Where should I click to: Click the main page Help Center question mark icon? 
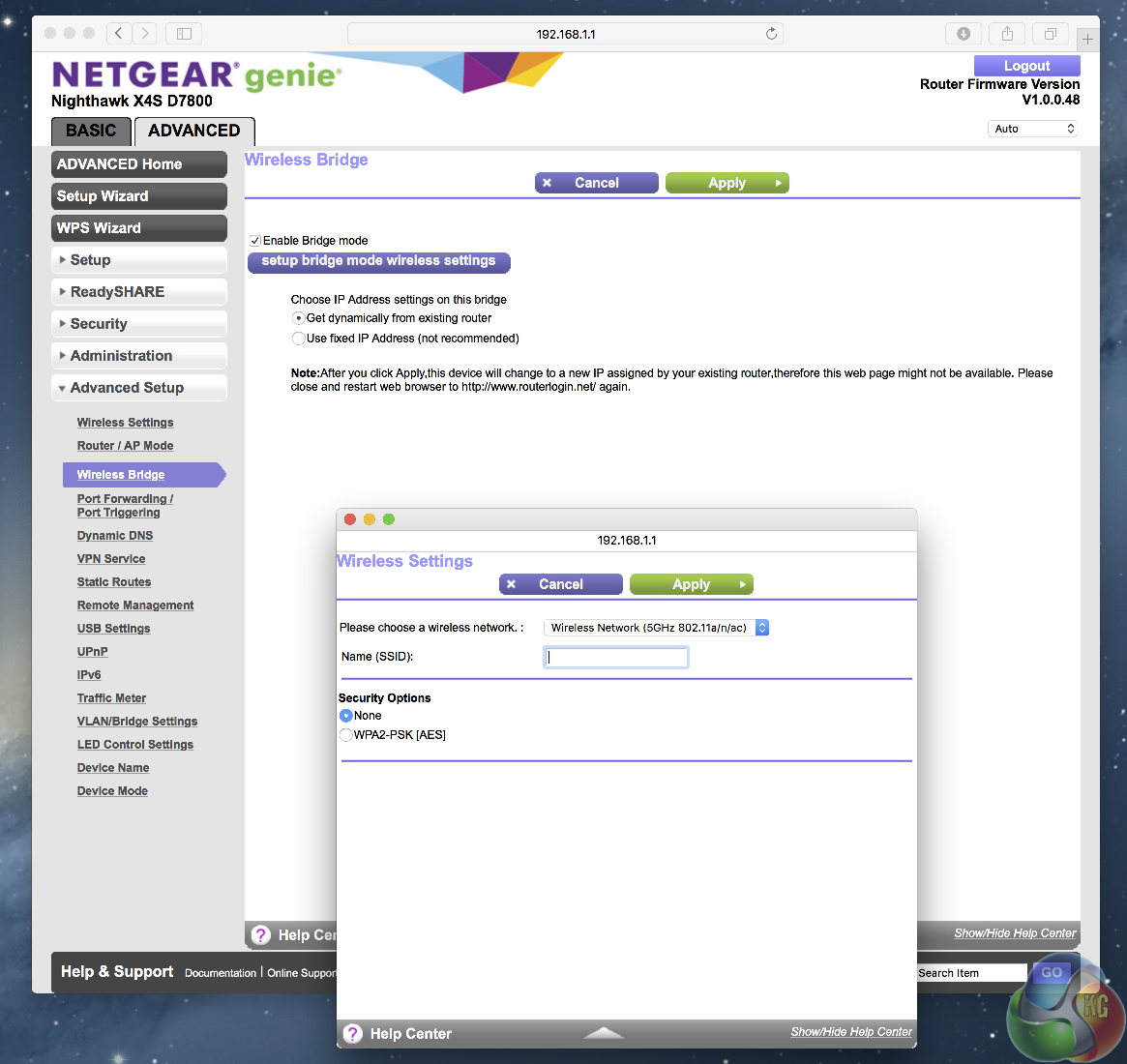261,934
